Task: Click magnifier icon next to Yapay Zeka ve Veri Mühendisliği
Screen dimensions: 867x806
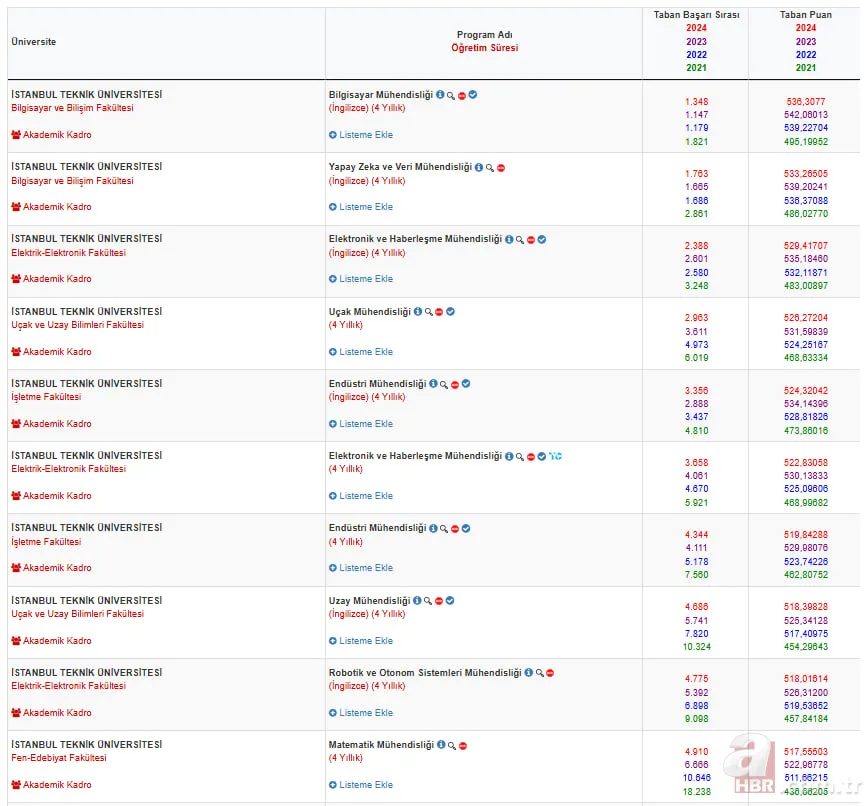Action: (489, 168)
